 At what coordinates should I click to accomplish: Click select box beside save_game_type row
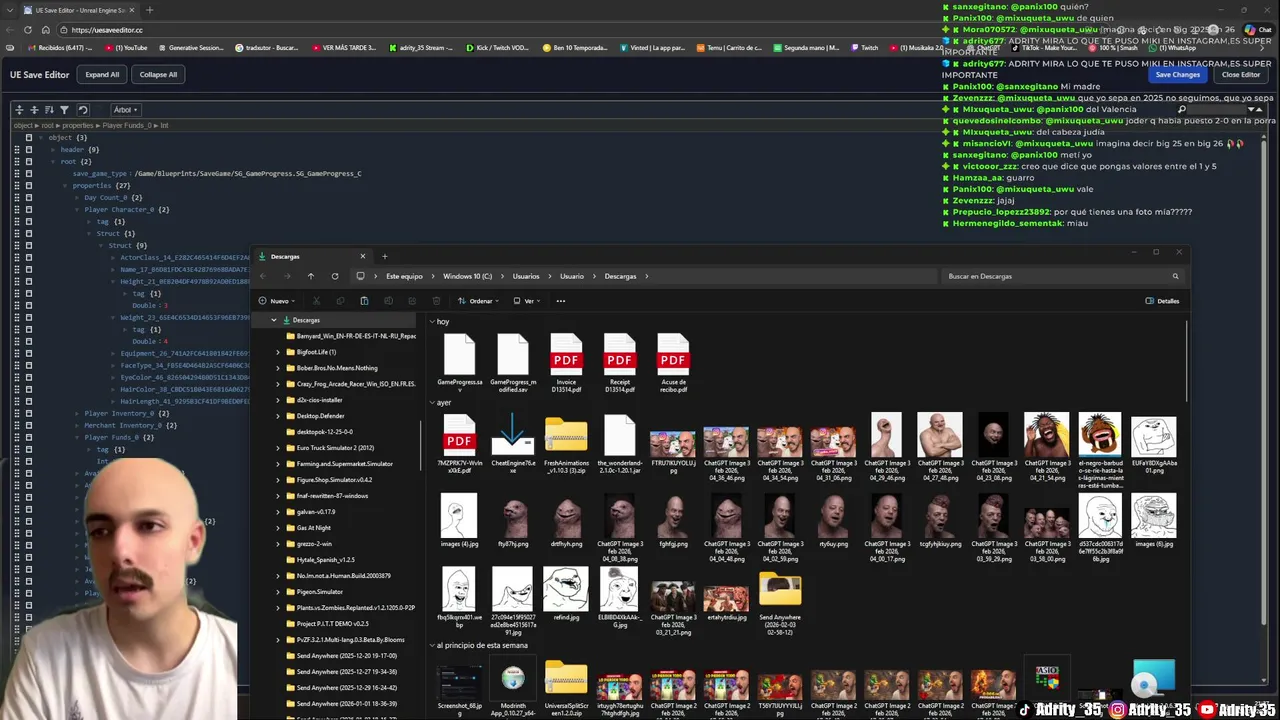click(28, 173)
